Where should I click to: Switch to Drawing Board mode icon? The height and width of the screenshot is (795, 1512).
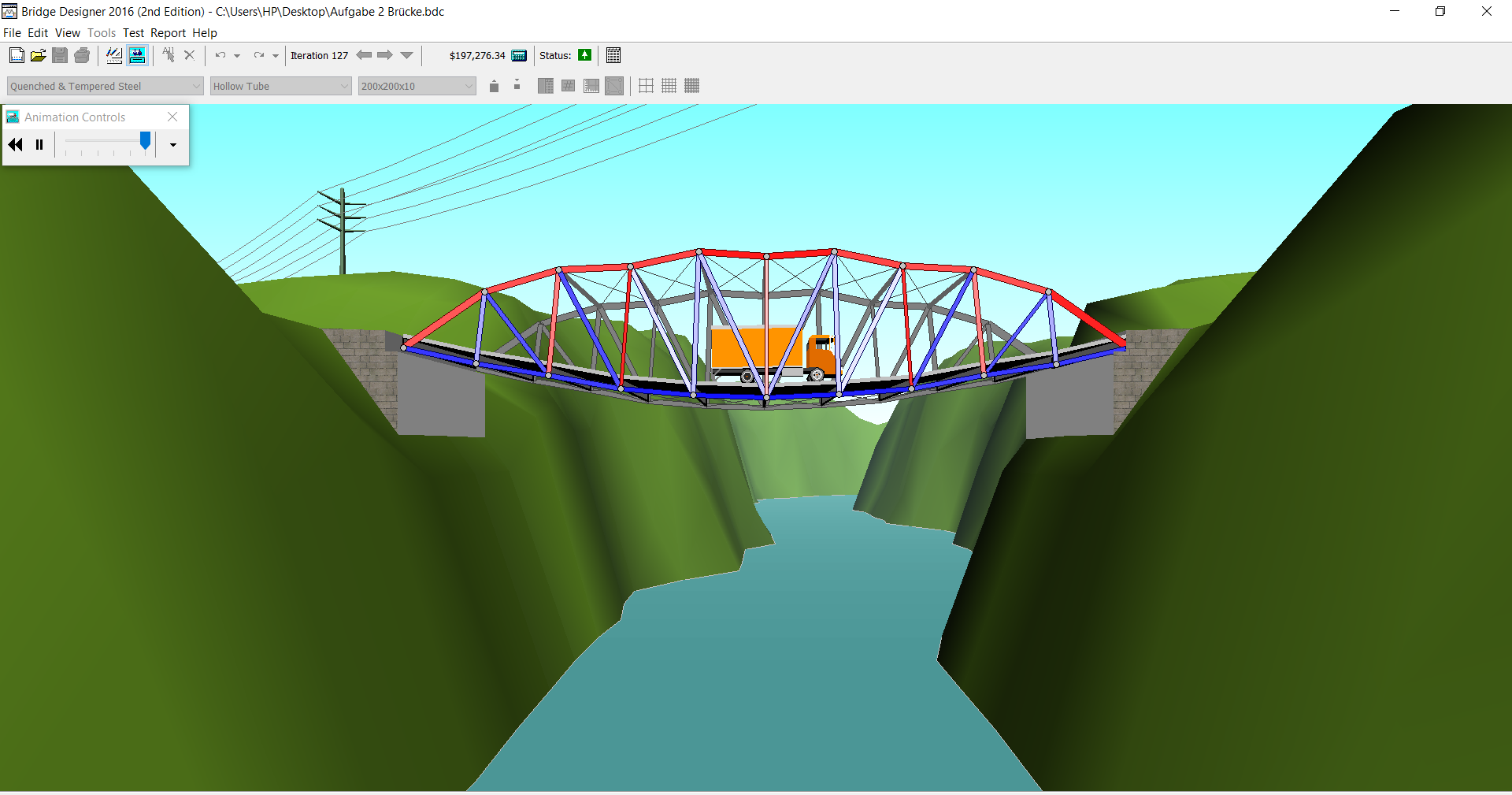click(114, 55)
